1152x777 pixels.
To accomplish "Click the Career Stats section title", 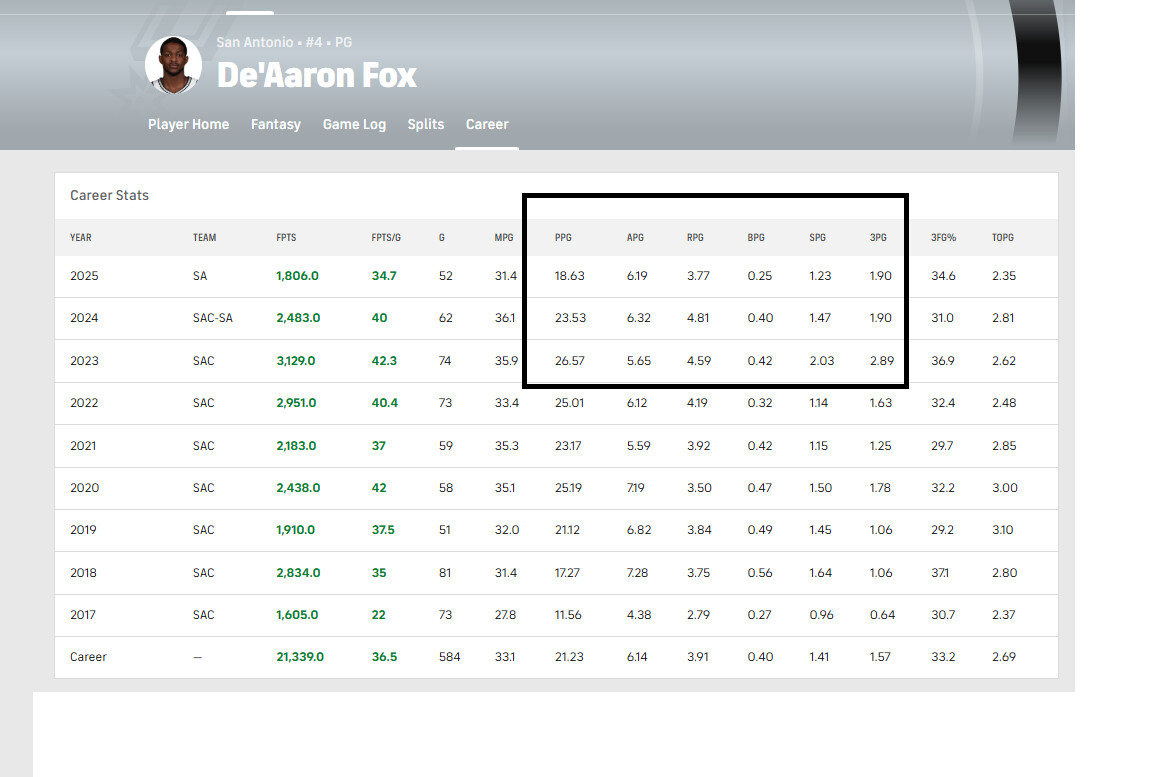I will (x=109, y=196).
